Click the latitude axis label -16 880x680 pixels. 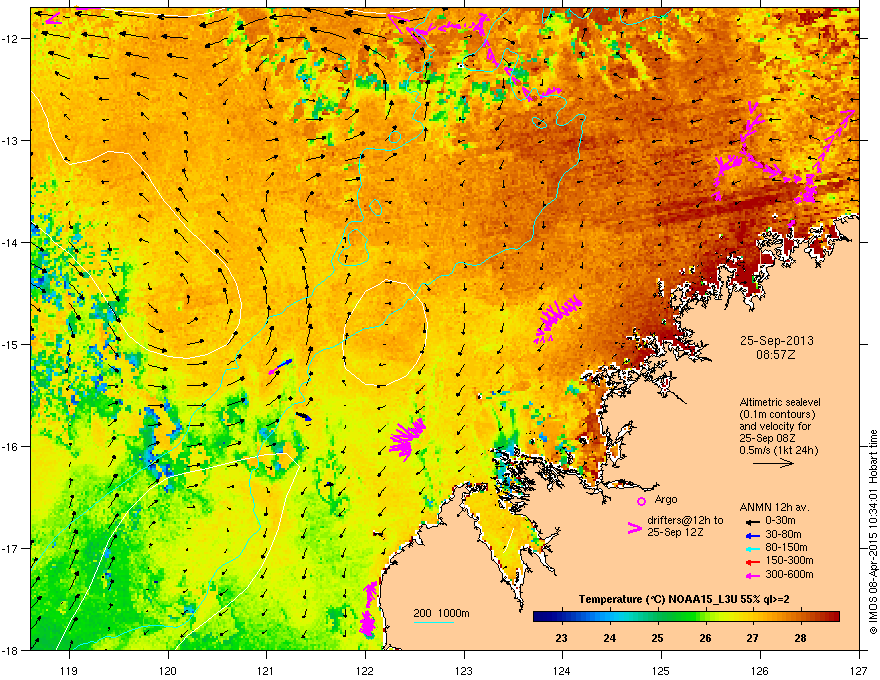point(10,447)
